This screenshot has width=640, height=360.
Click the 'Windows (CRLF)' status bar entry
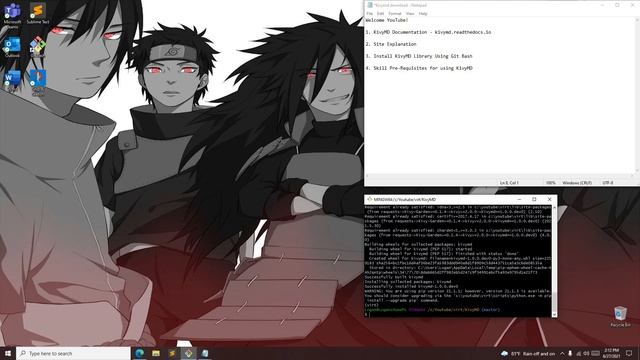pos(577,183)
